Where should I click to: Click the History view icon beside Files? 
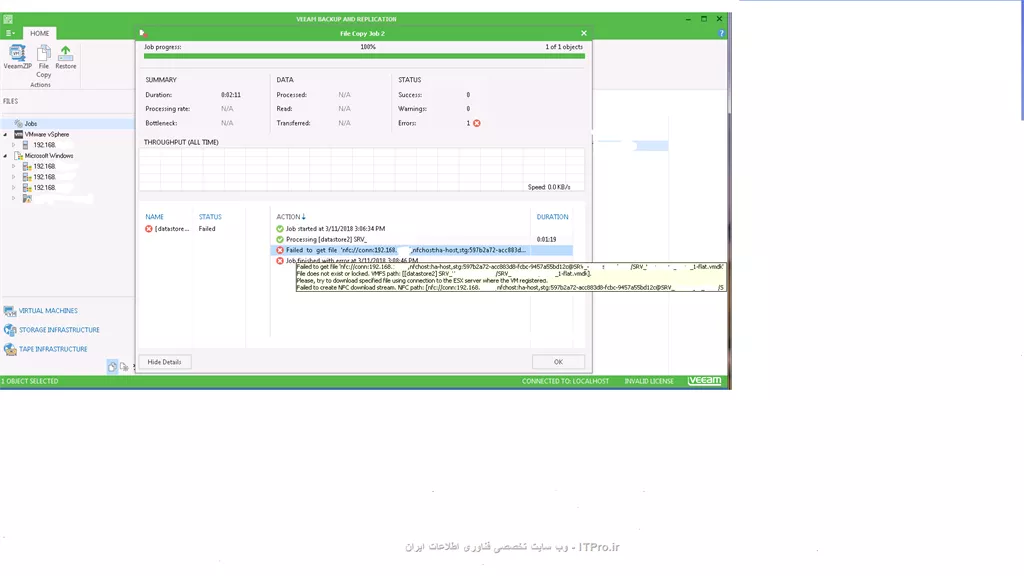pos(124,367)
